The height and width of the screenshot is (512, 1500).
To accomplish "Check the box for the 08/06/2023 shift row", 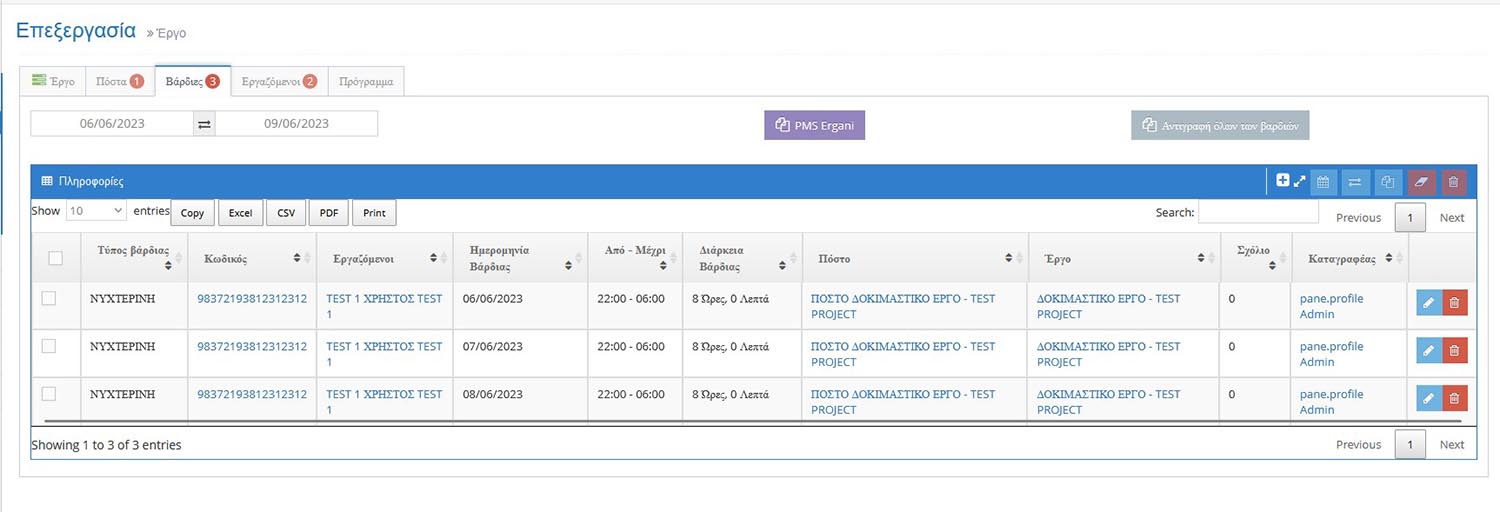I will 48,394.
